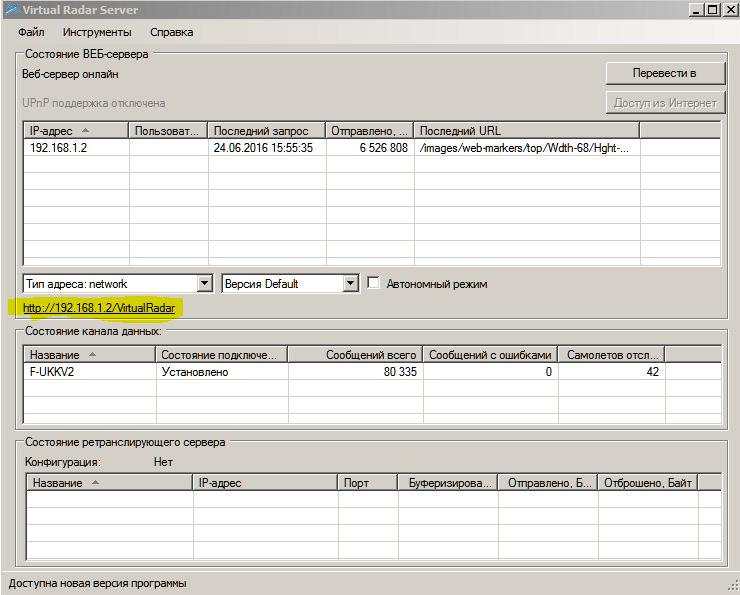Open the Справка menu
The width and height of the screenshot is (740, 595).
171,32
